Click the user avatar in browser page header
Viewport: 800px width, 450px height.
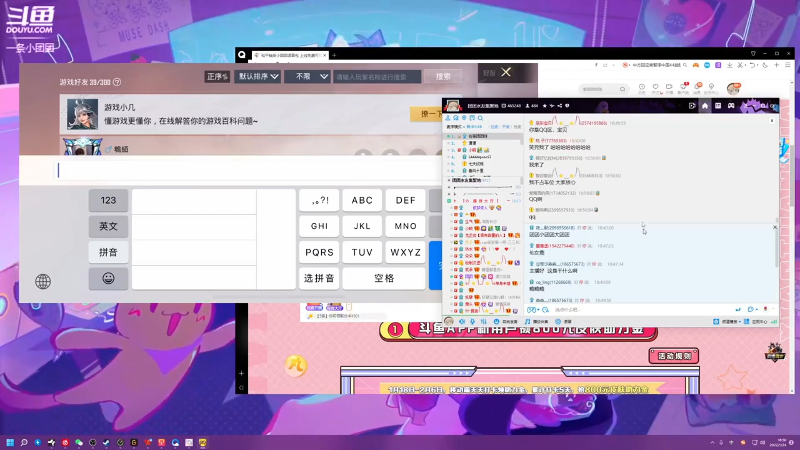(733, 89)
